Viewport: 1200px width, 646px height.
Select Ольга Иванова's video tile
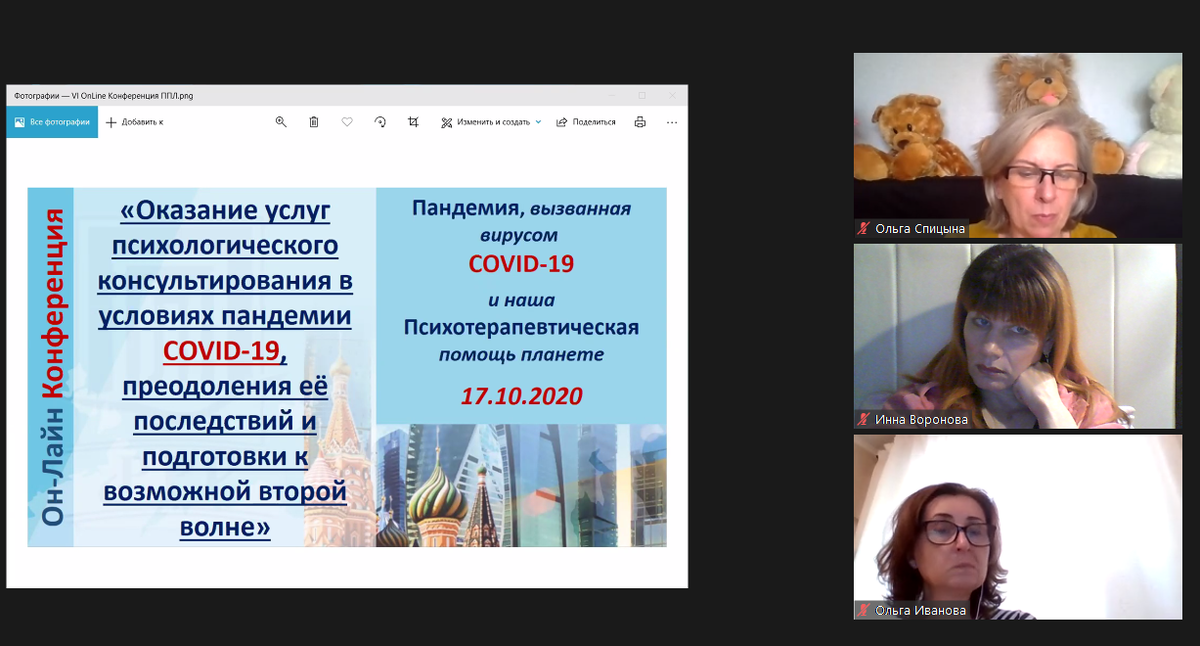(1018, 527)
